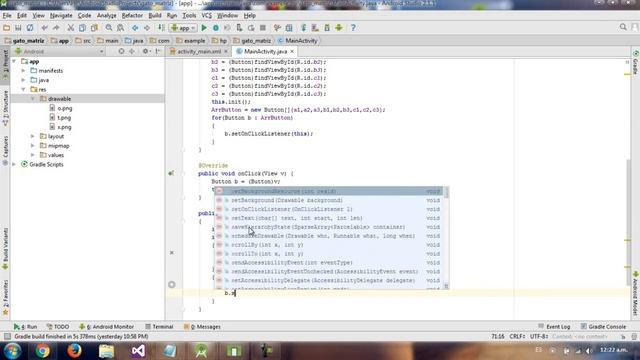Click the Windows Start button
640x360 pixels.
coord(12,351)
